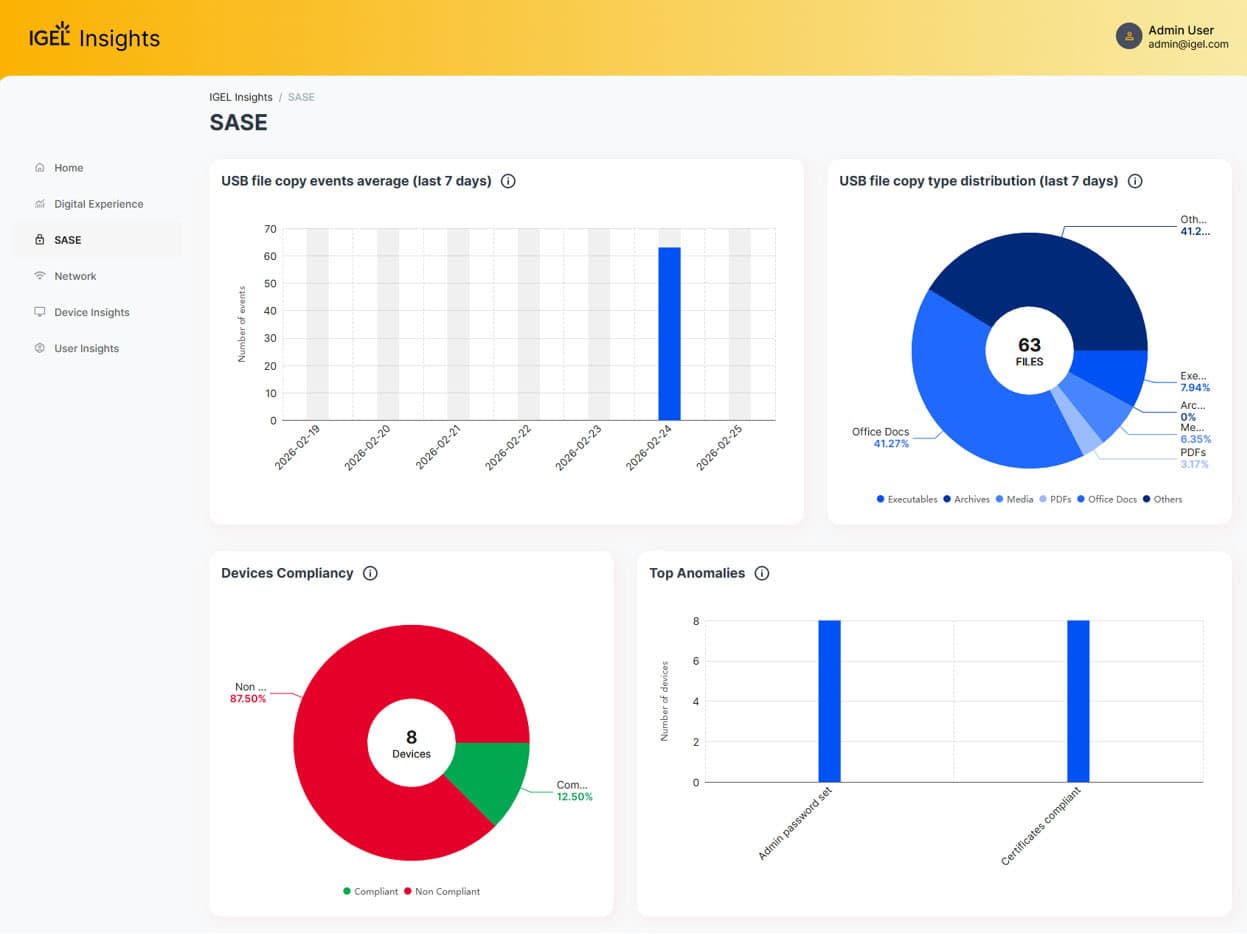The height and width of the screenshot is (934, 1247).
Task: Click the Device Insights monitor icon
Action: pos(40,312)
